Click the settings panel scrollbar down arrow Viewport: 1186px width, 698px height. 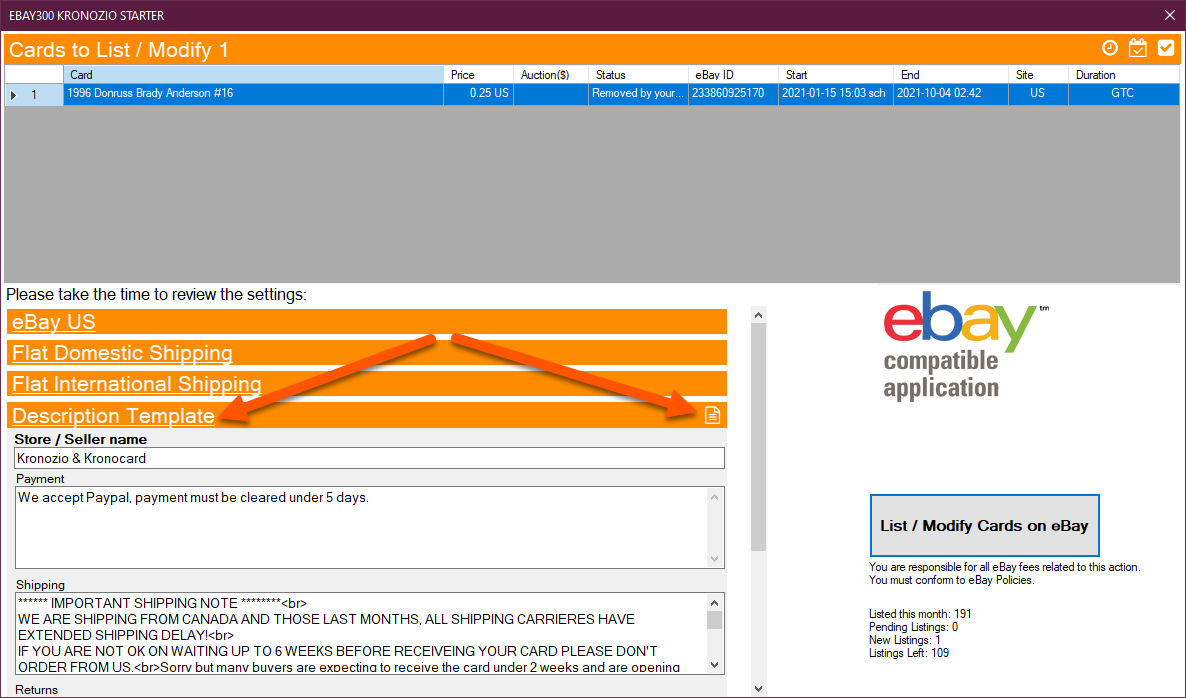[x=759, y=689]
